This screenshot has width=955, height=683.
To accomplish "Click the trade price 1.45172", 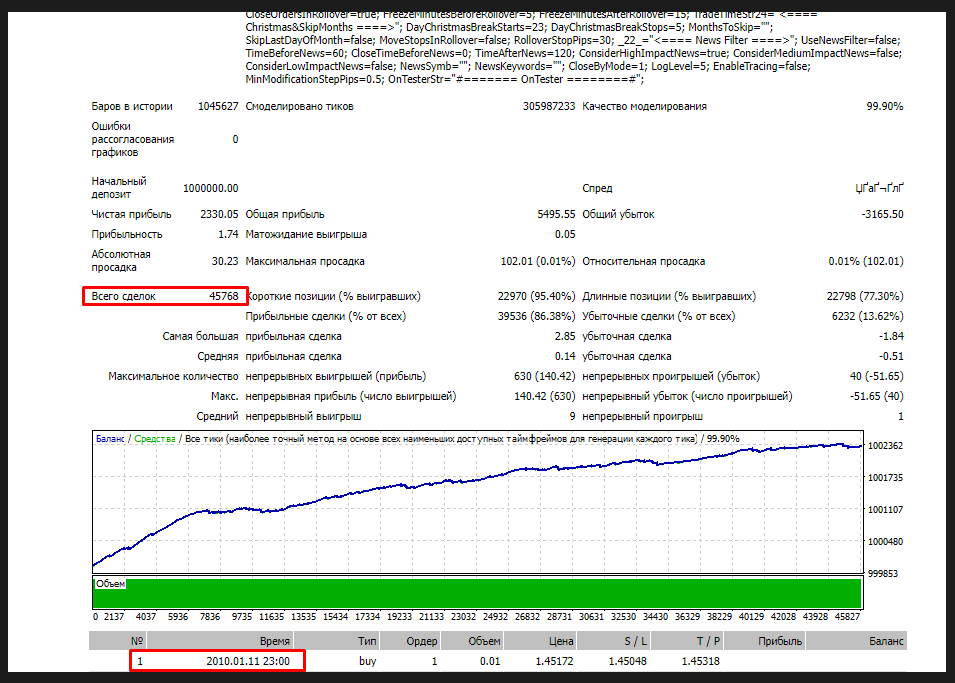I will click(554, 661).
